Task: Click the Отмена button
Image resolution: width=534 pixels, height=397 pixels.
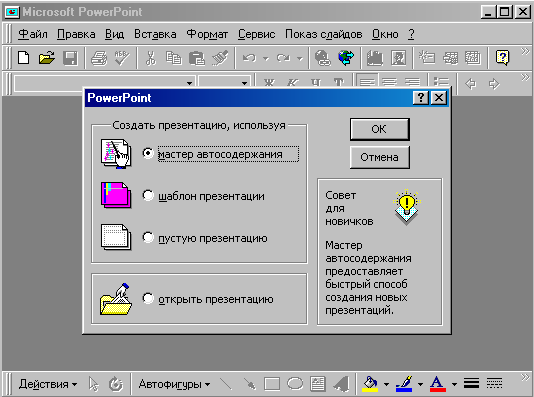Action: pos(379,157)
